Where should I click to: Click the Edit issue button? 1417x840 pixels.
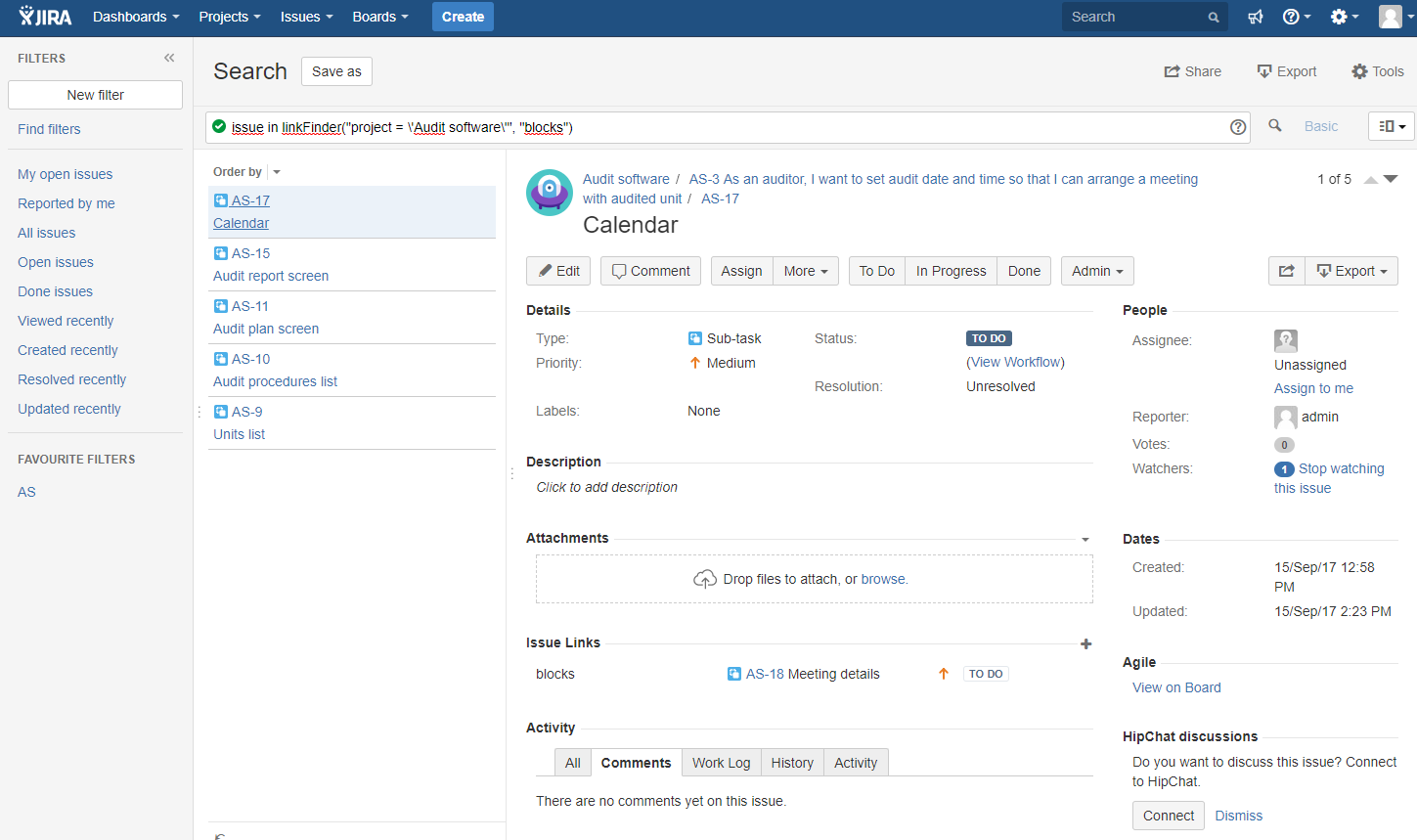558,271
